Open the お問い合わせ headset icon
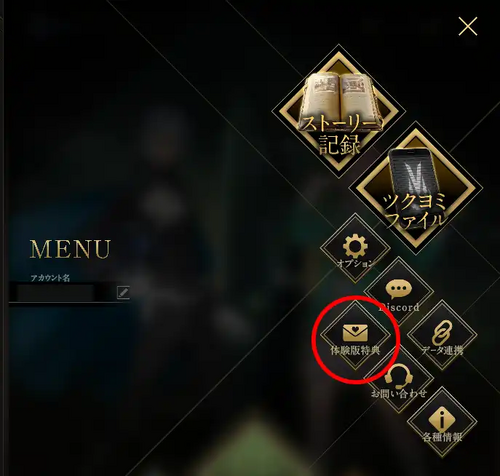500x476 pixels. coord(399,376)
